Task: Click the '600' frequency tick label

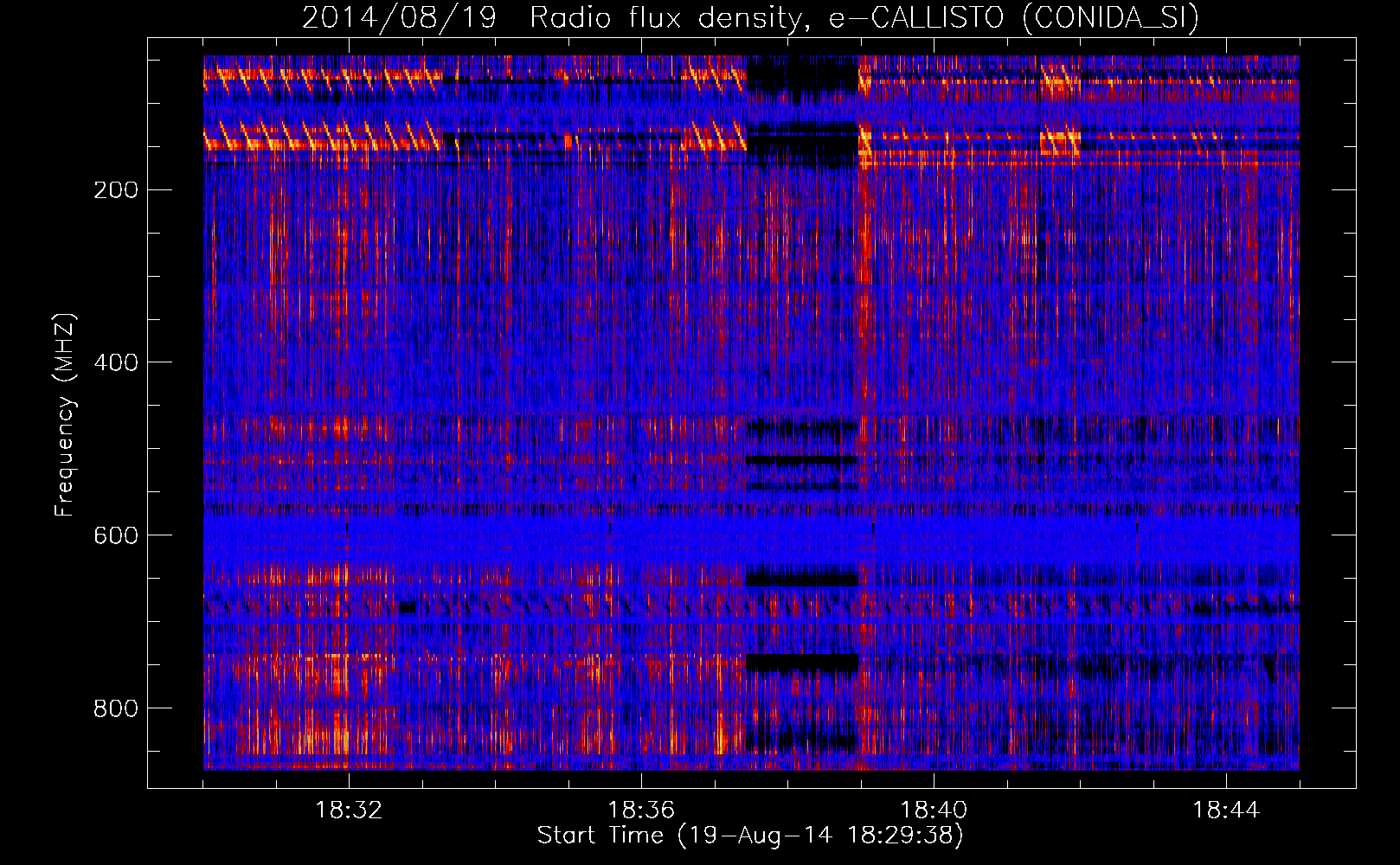Action: tap(116, 535)
